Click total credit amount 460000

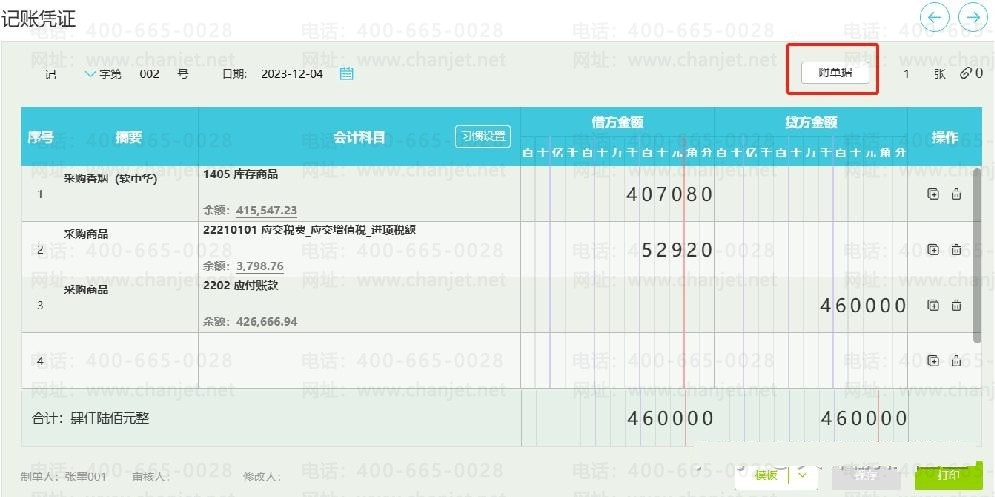863,418
